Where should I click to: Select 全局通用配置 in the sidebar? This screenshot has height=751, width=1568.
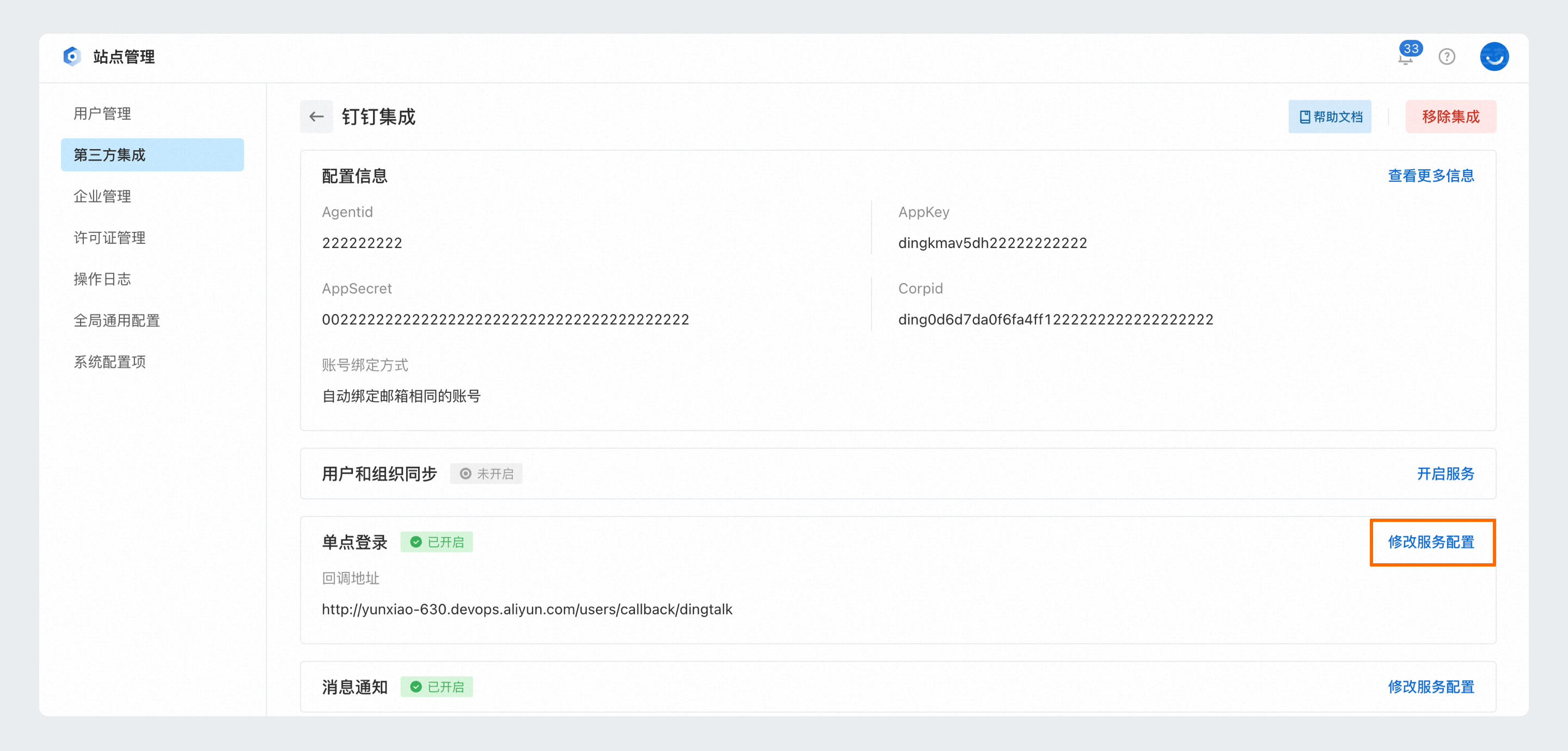coord(152,320)
